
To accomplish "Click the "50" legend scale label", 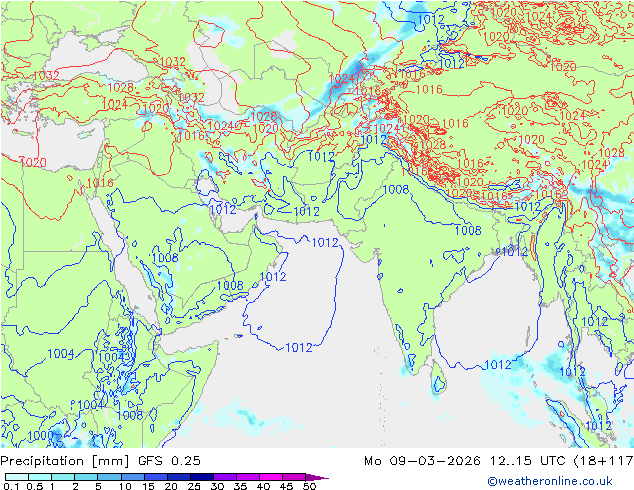I will click(310, 486).
